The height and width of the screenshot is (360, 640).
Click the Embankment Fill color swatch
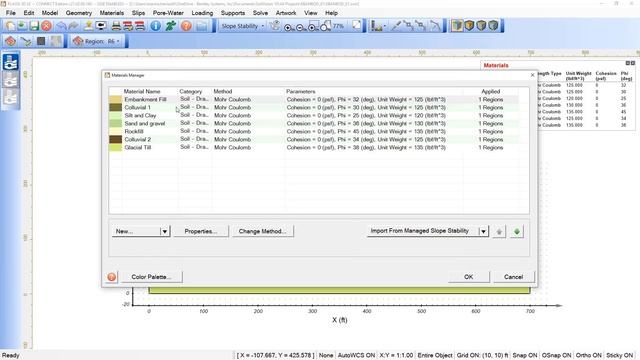116,100
